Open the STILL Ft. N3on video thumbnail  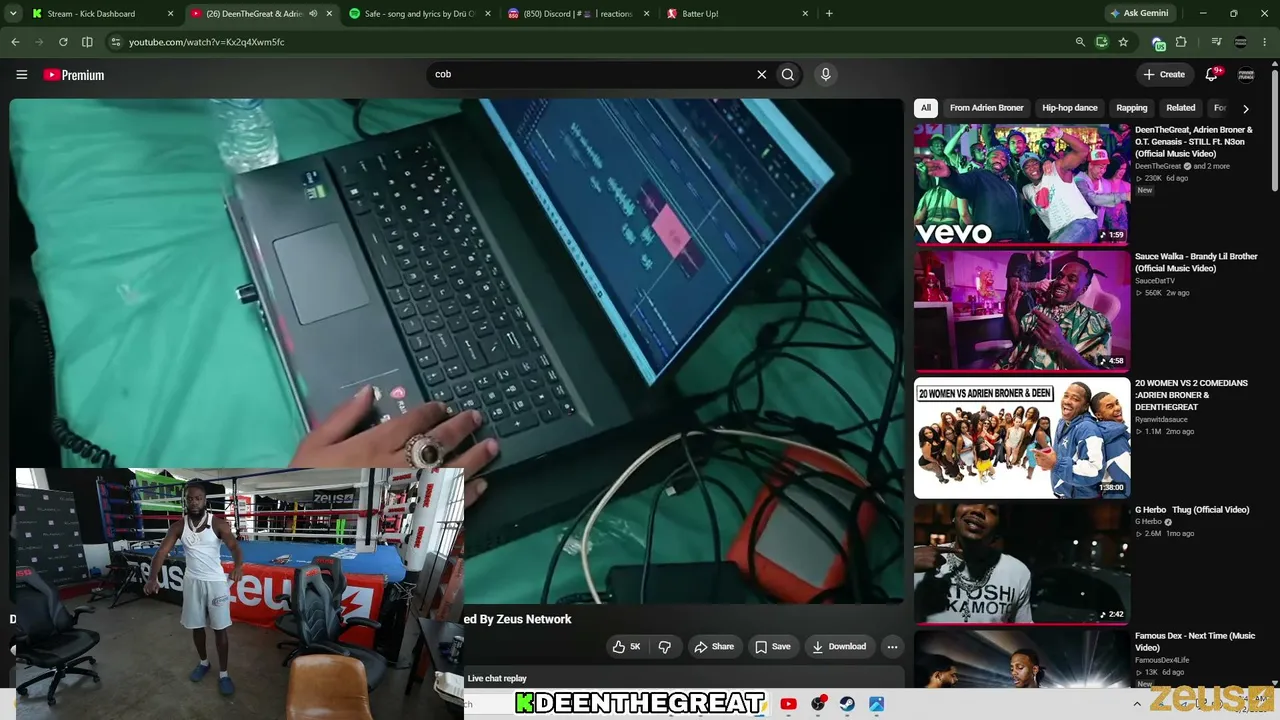click(1022, 184)
